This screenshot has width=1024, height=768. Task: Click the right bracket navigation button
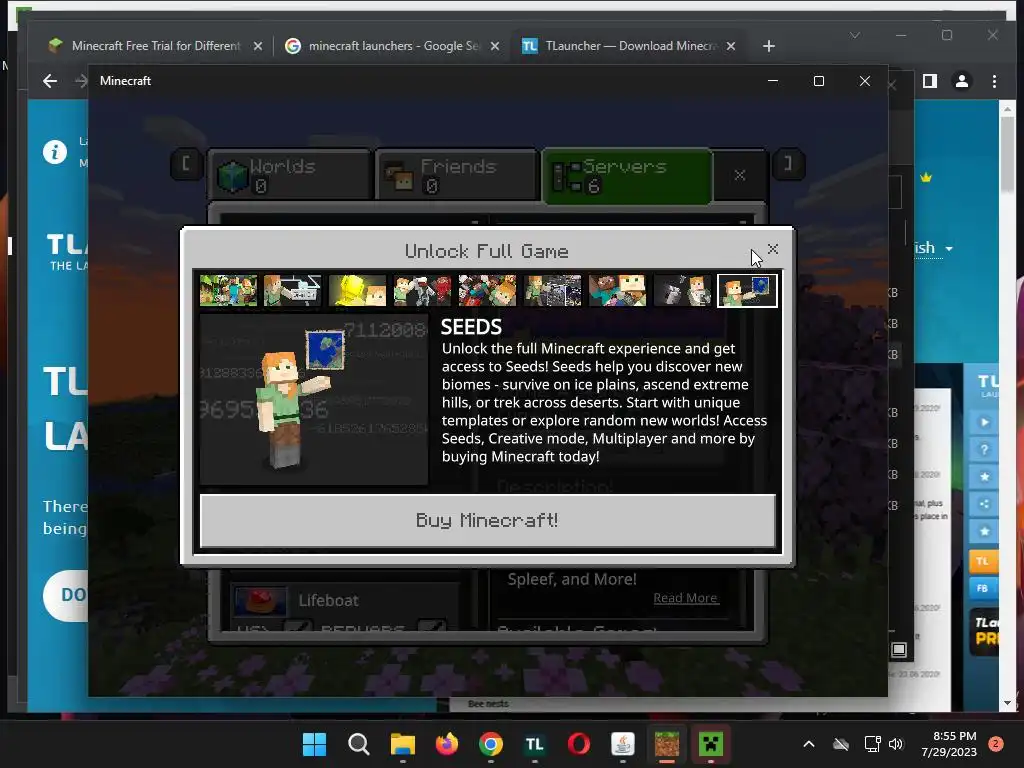788,164
